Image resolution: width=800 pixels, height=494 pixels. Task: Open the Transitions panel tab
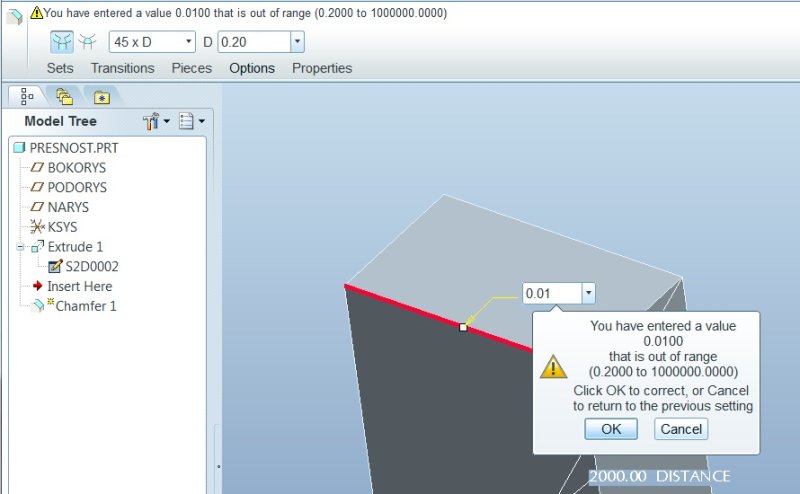pyautogui.click(x=122, y=68)
